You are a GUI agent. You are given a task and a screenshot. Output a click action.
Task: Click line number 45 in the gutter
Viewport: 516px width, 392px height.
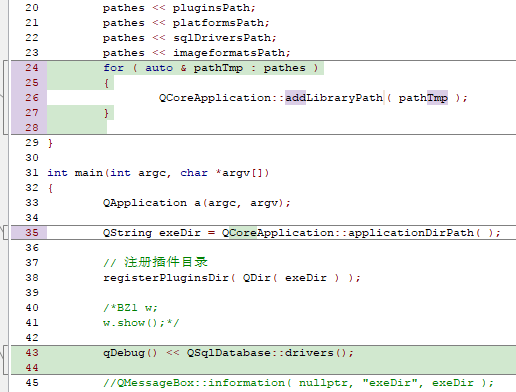[x=32, y=383]
